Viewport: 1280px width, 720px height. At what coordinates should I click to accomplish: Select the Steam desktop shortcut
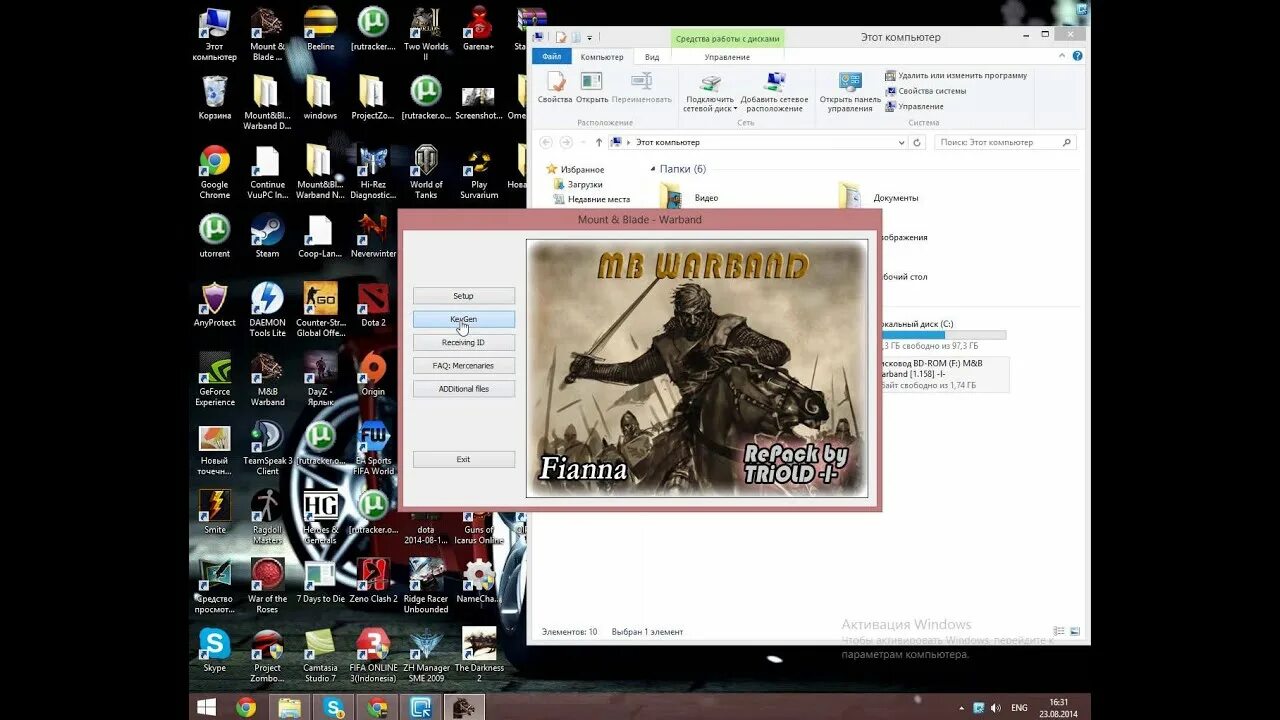point(267,236)
